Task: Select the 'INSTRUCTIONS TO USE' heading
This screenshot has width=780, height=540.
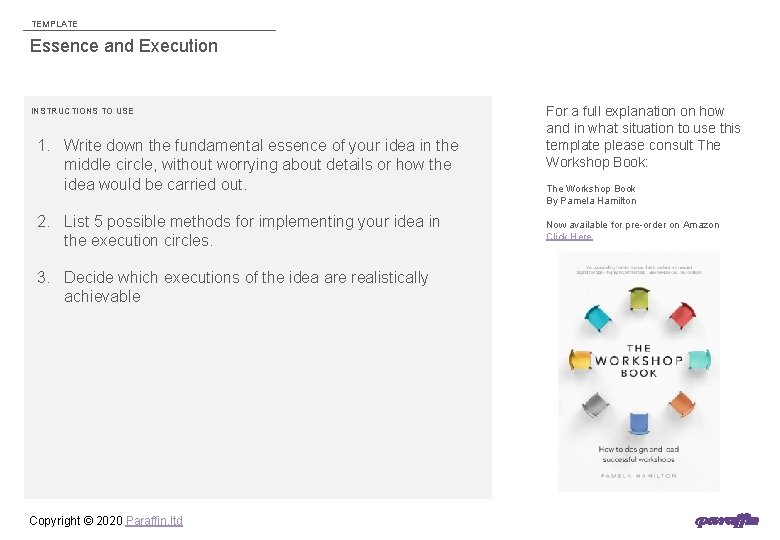Action: coord(82,111)
